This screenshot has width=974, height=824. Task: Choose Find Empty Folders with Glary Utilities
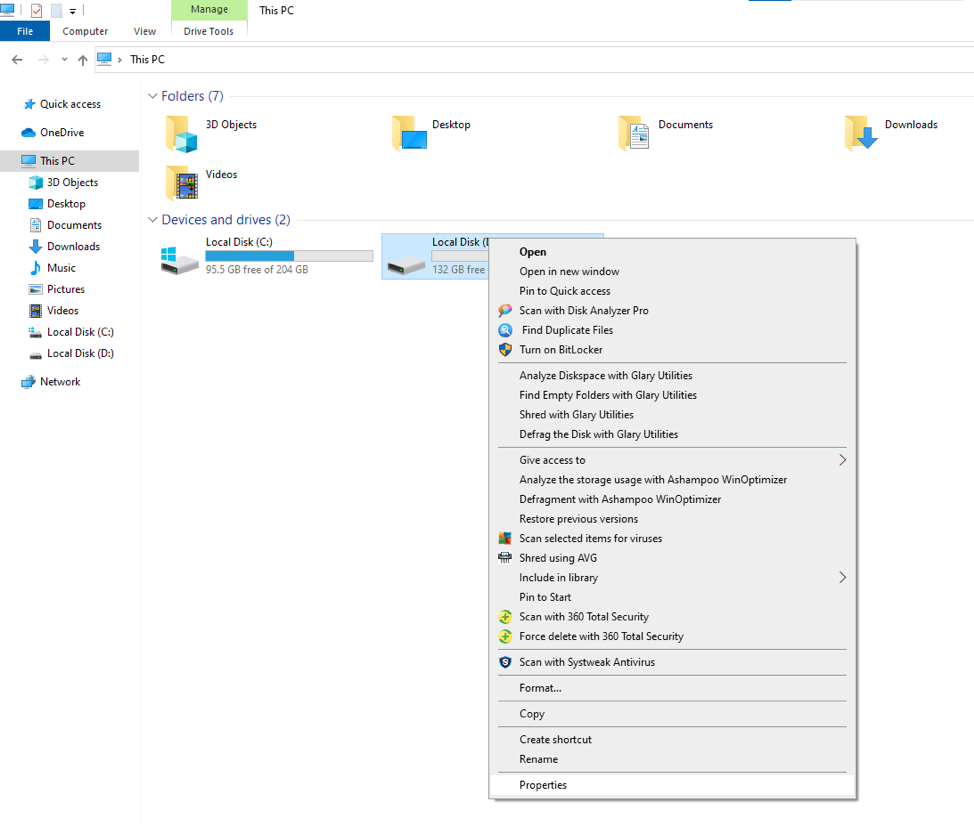[672, 395]
